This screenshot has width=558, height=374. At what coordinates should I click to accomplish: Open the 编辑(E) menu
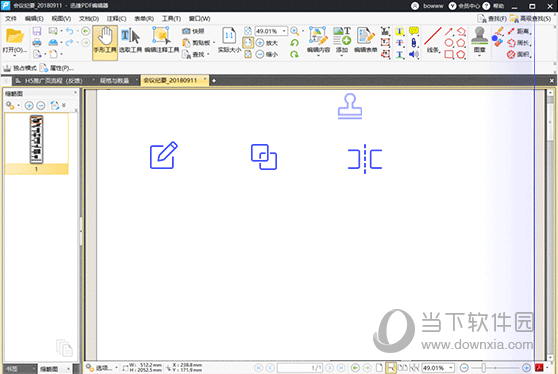[x=34, y=19]
